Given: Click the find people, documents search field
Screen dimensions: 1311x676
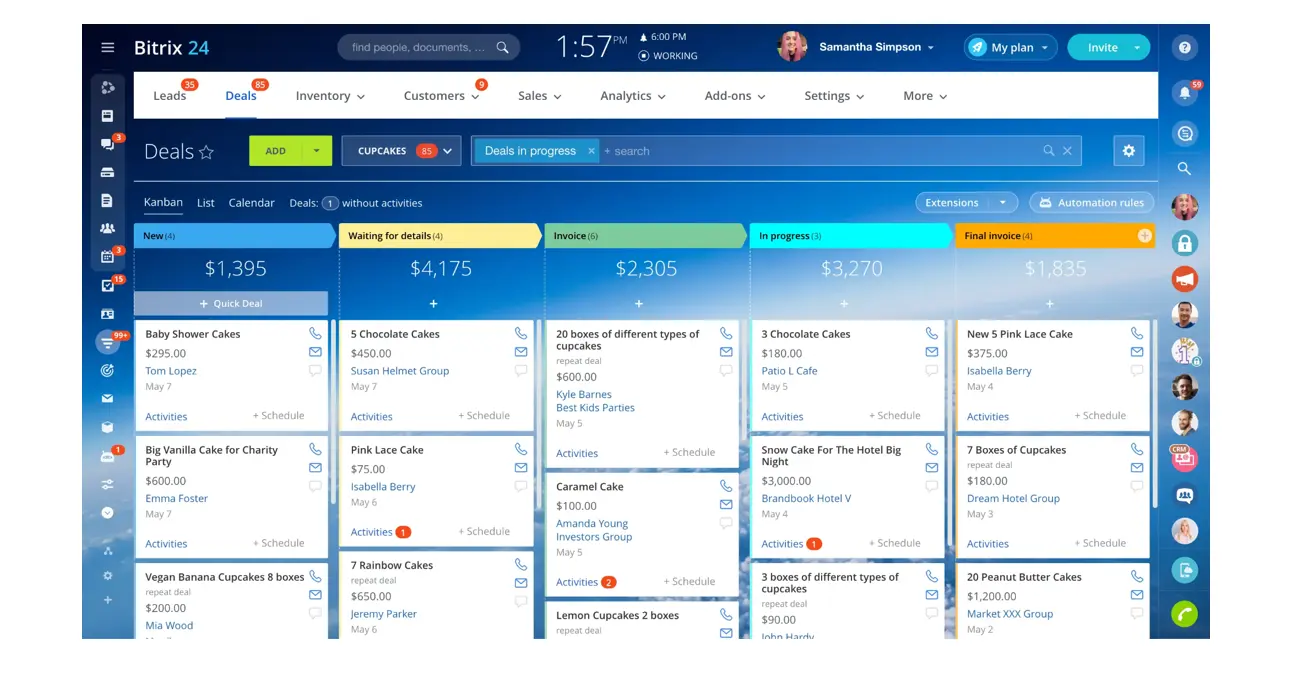Looking at the screenshot, I should (x=418, y=48).
